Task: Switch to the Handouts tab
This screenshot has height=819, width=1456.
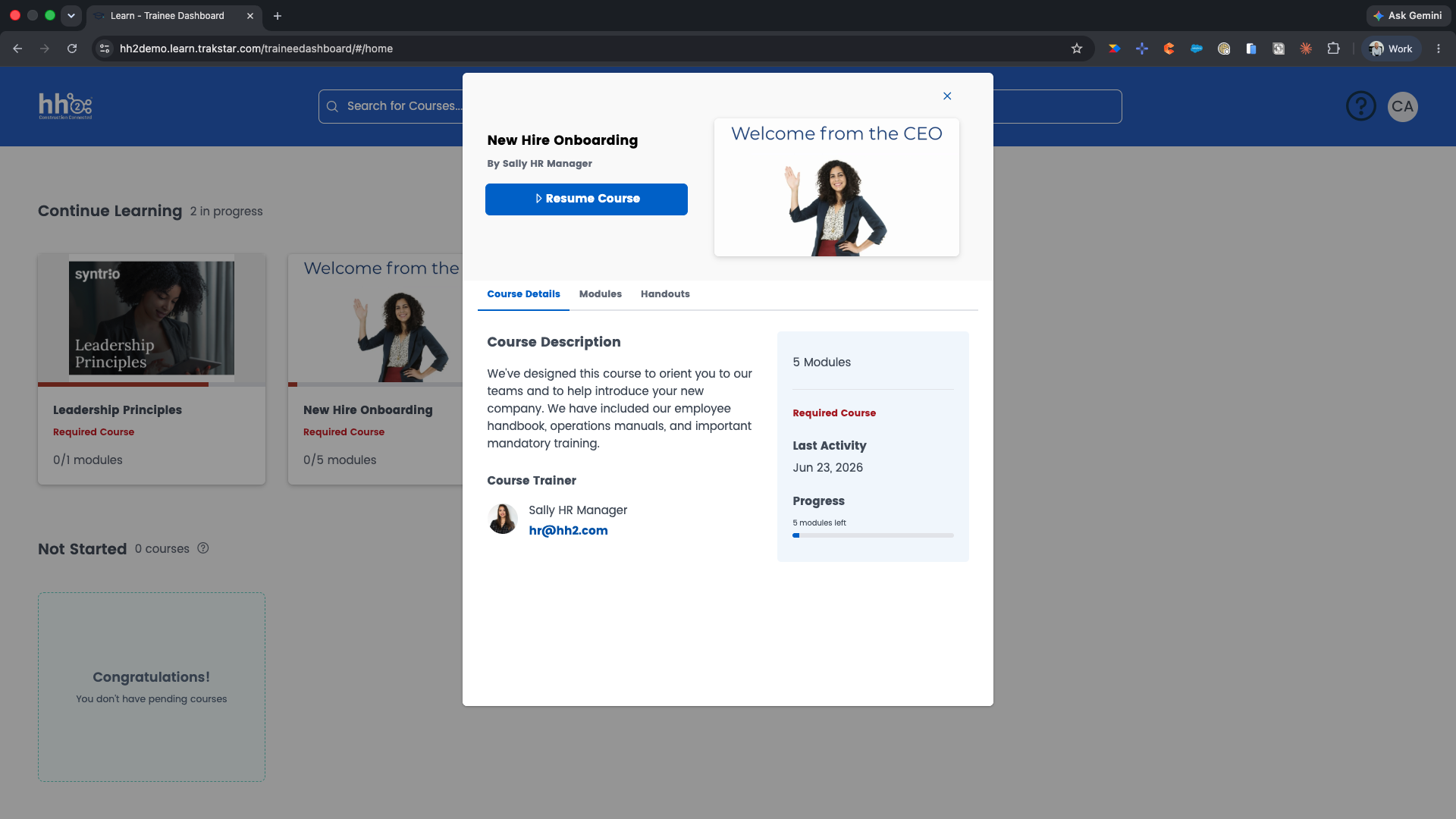Action: click(x=665, y=294)
